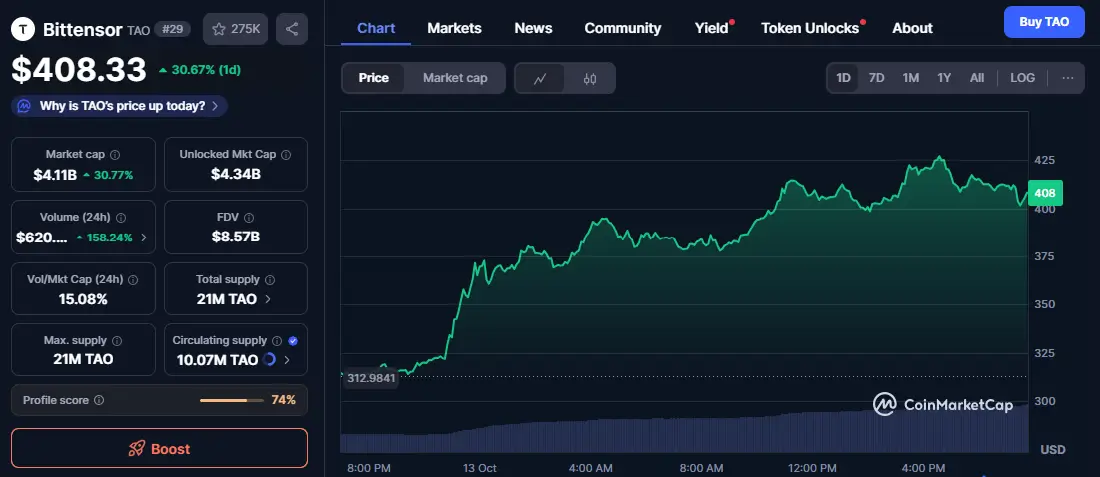Show info icon for Total supply

[270, 279]
